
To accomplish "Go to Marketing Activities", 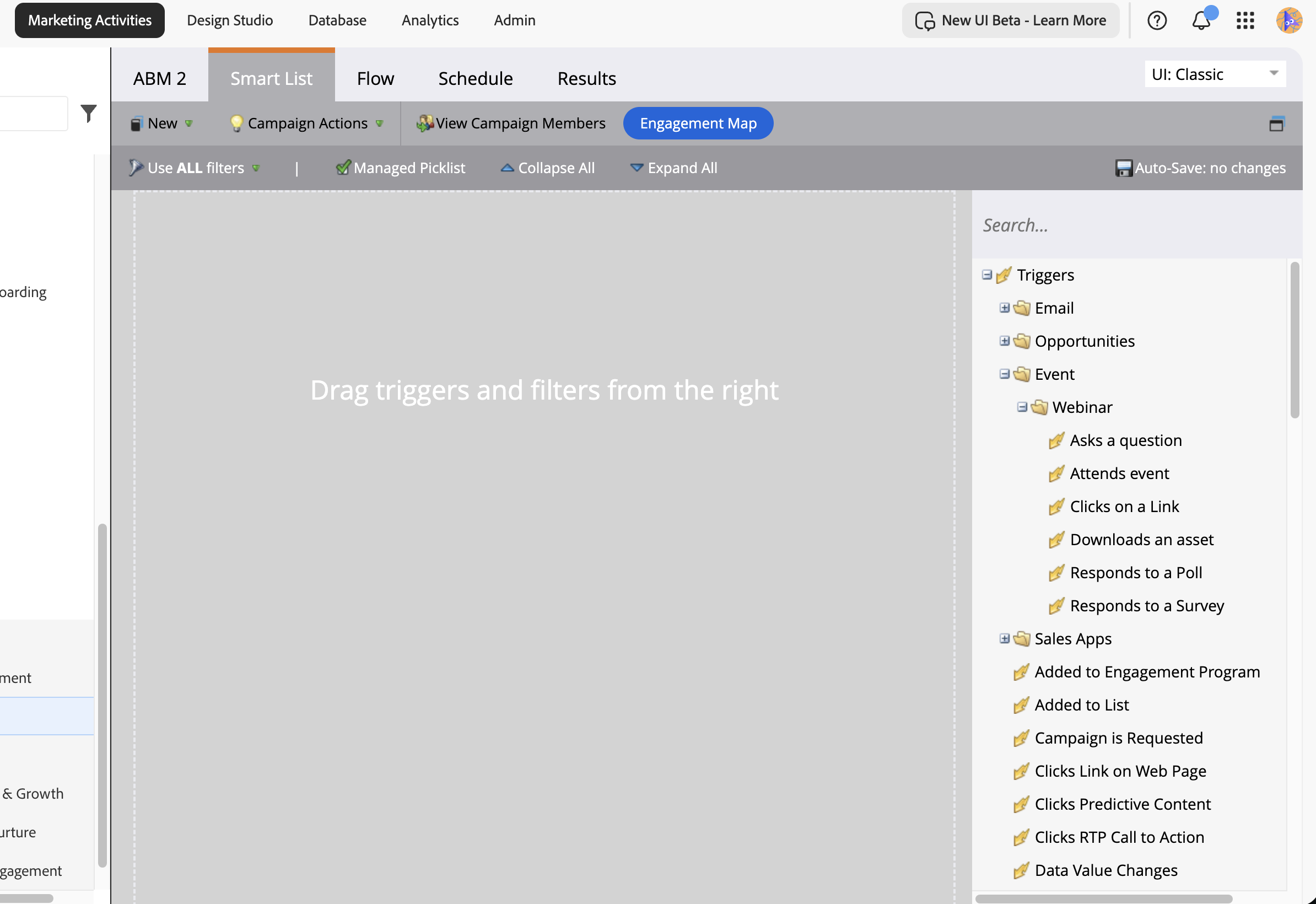I will (x=89, y=20).
